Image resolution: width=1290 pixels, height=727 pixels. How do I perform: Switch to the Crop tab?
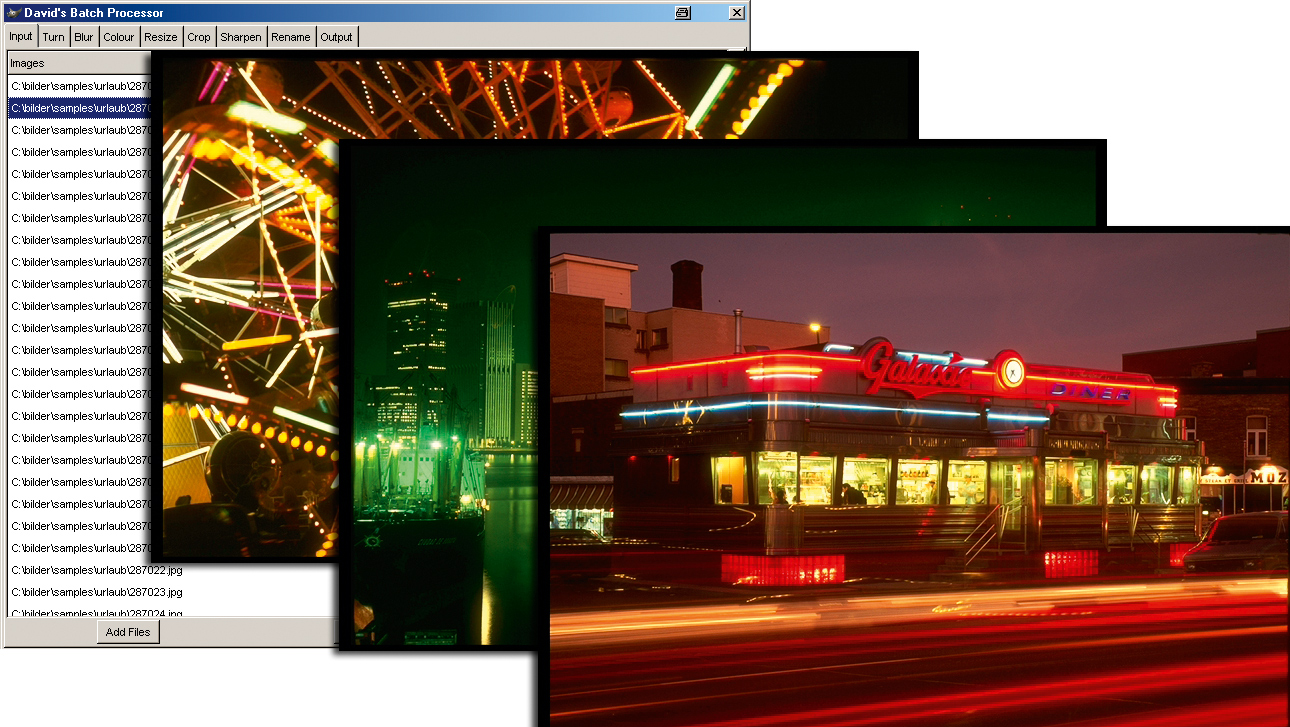click(x=199, y=37)
